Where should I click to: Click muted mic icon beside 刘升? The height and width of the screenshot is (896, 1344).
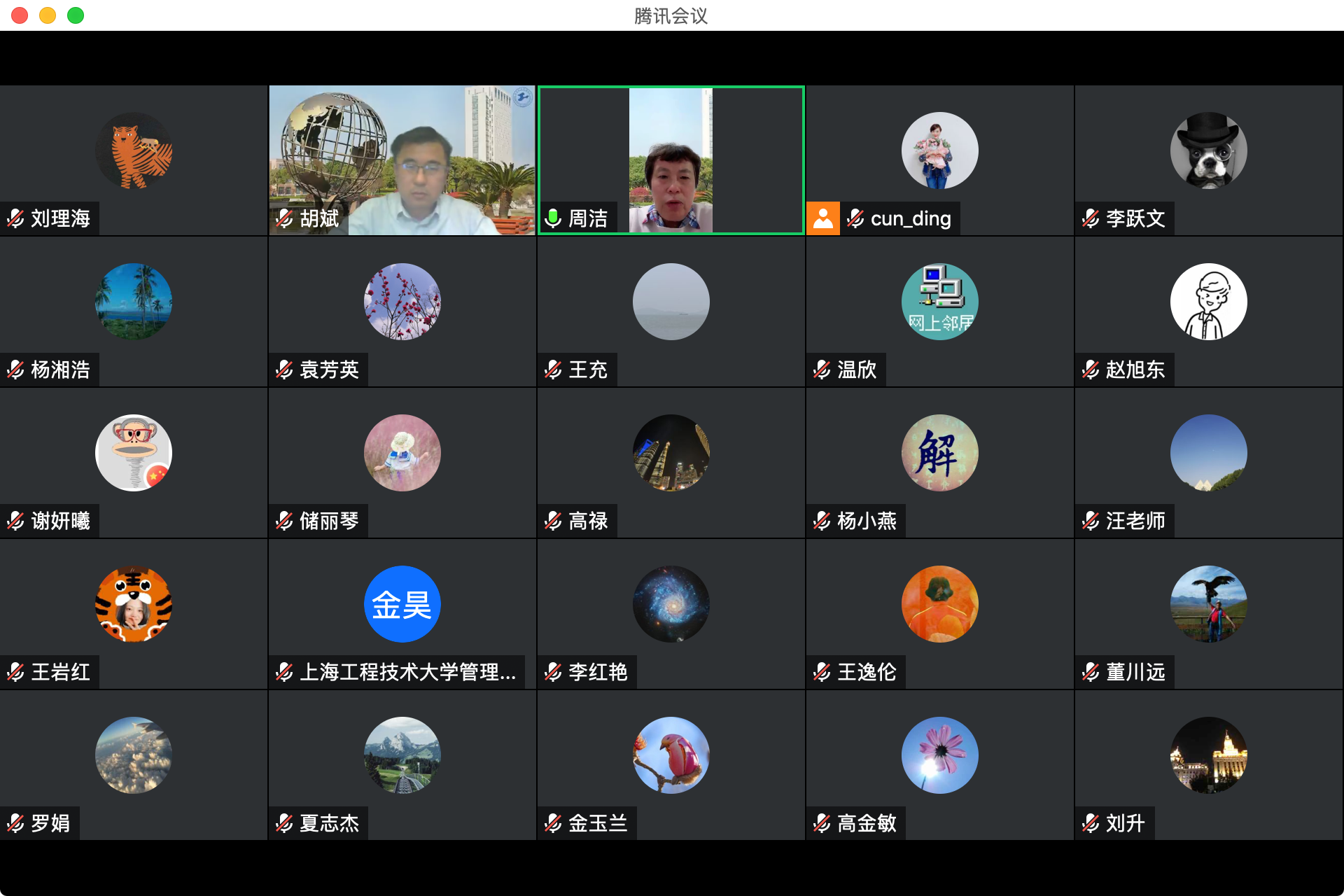(1091, 824)
